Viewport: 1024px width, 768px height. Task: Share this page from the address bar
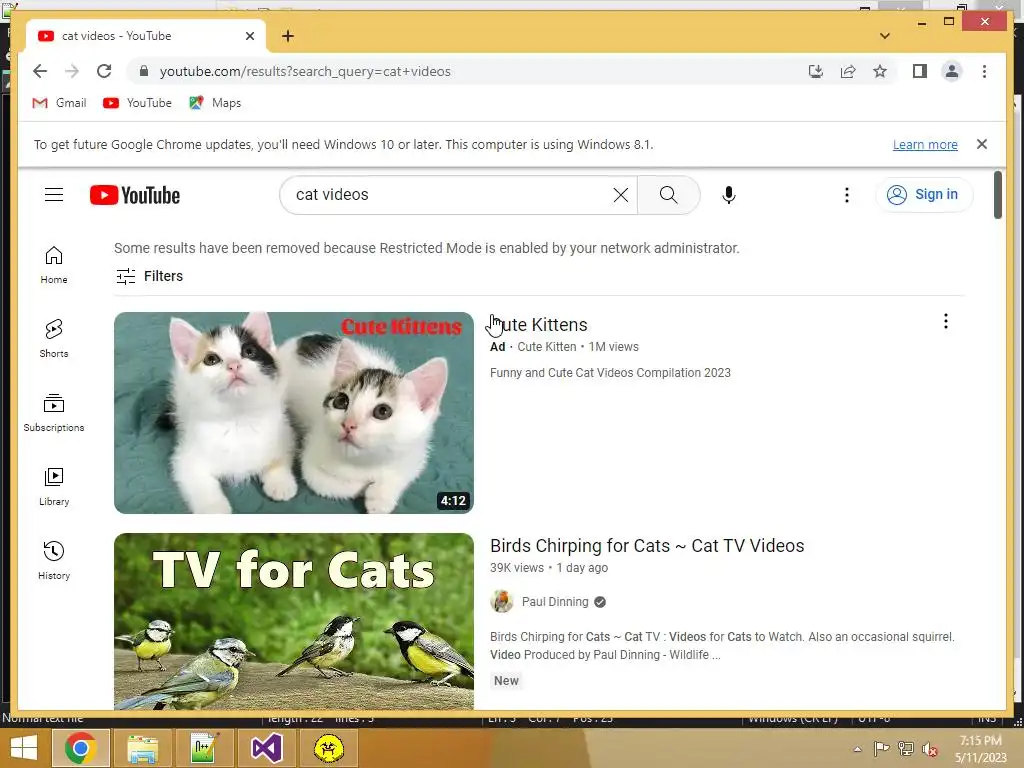pyautogui.click(x=848, y=71)
